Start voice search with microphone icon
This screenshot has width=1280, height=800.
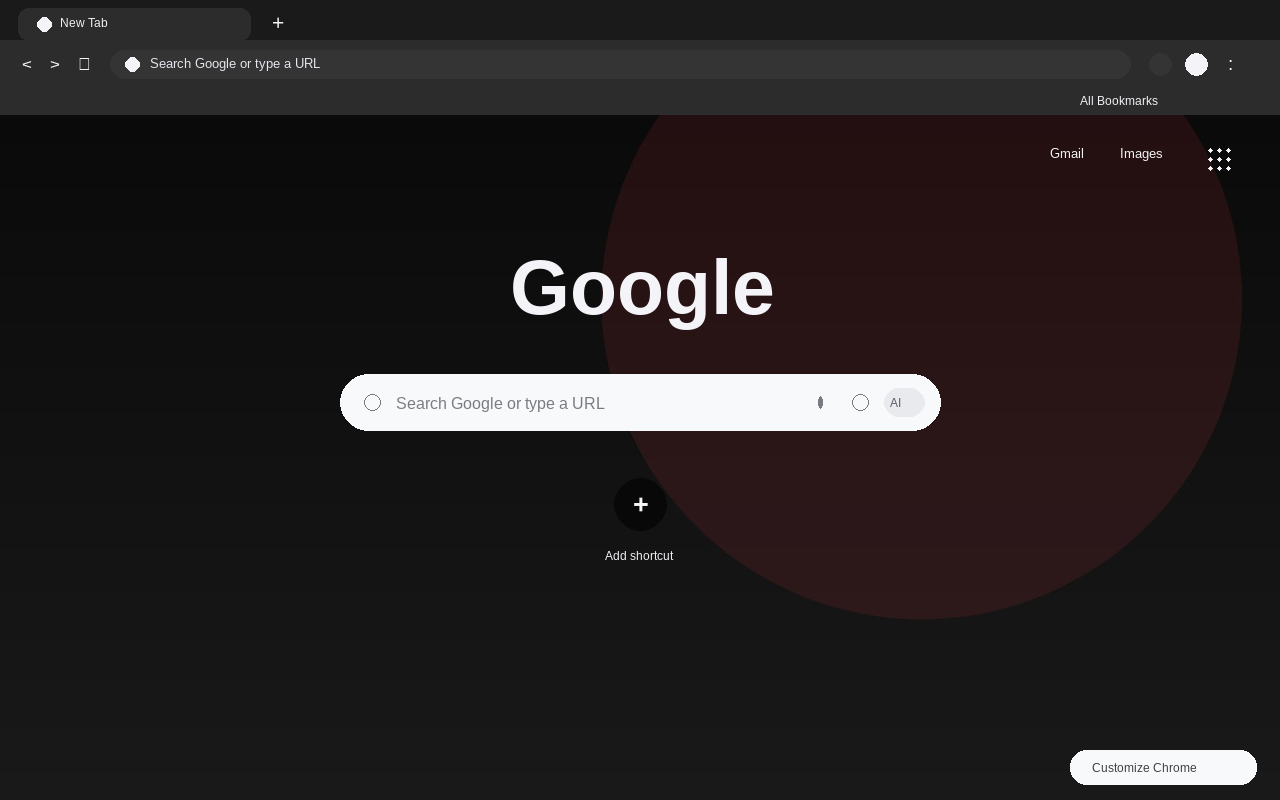pos(820,402)
